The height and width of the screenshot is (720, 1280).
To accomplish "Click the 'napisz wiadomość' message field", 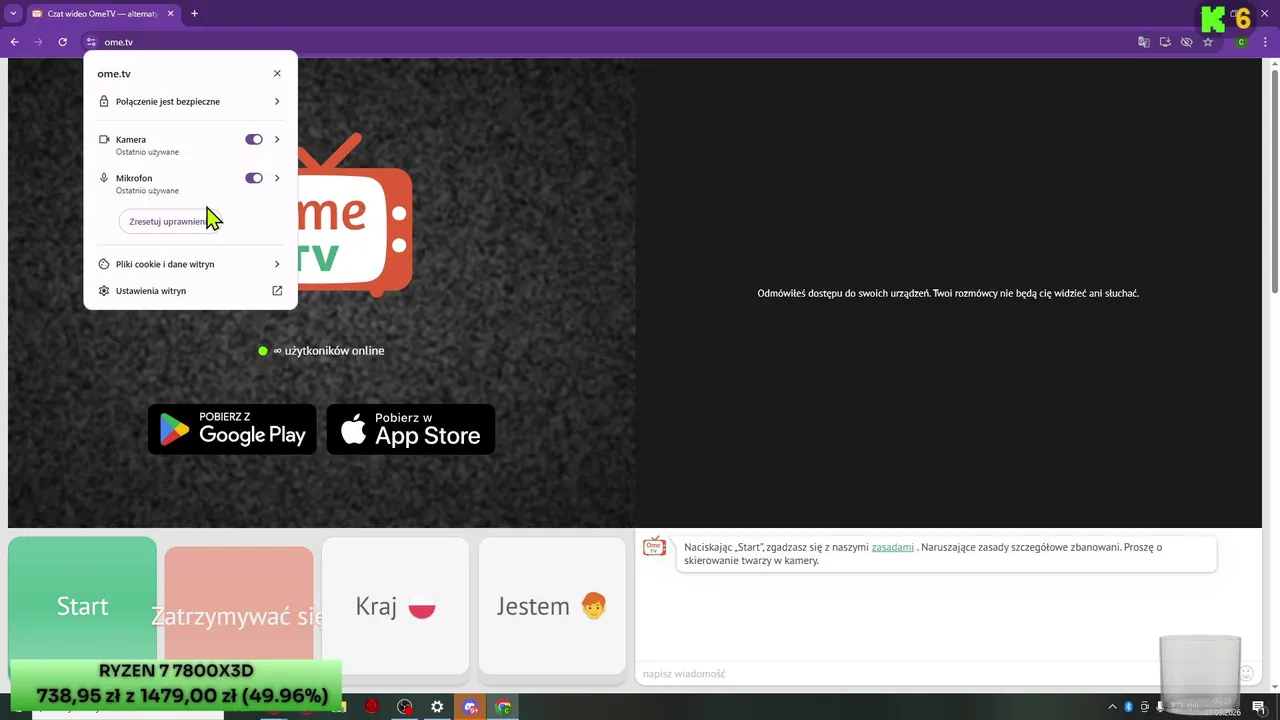I will point(935,674).
